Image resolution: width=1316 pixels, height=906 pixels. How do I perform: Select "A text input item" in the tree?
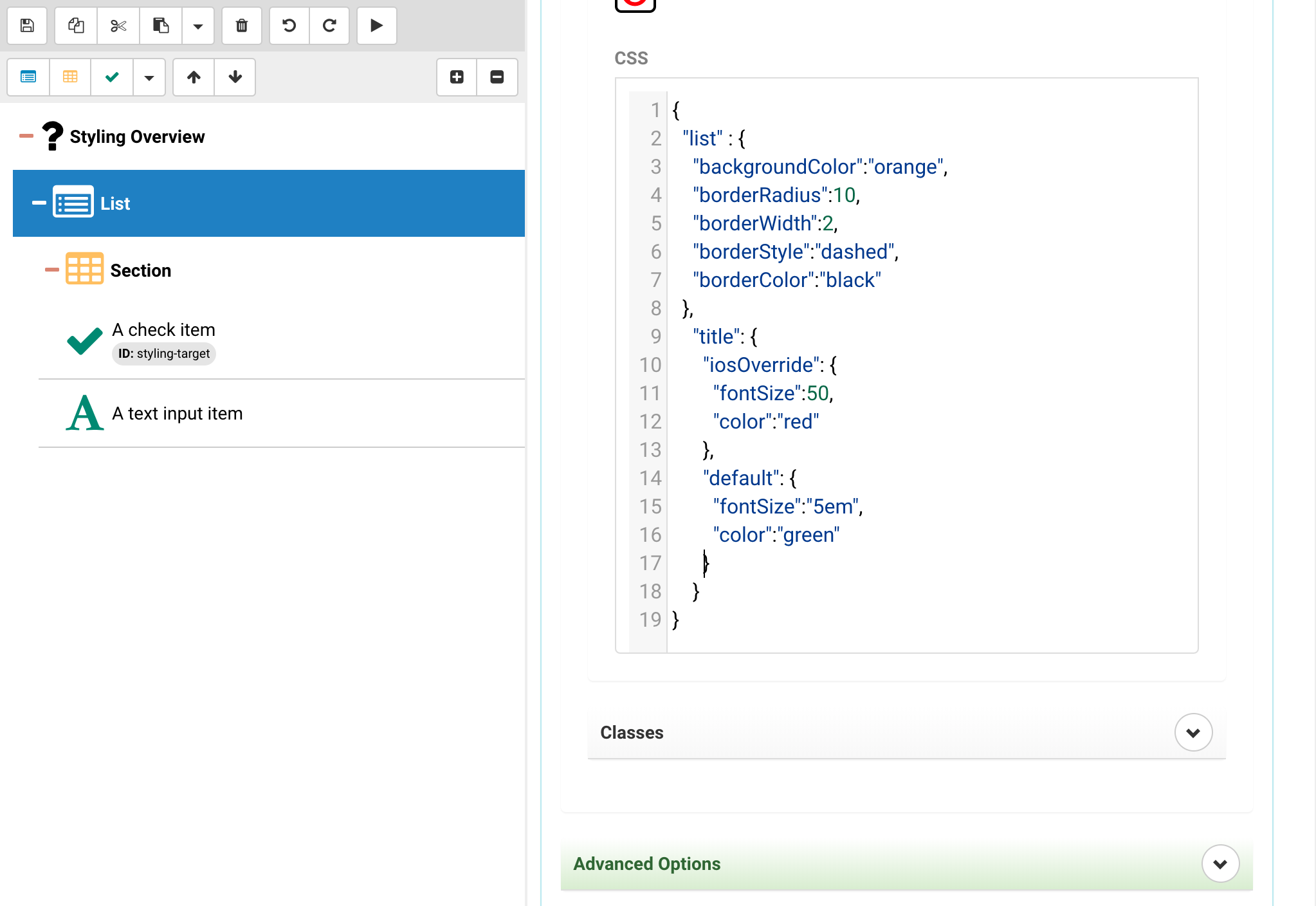pyautogui.click(x=178, y=413)
